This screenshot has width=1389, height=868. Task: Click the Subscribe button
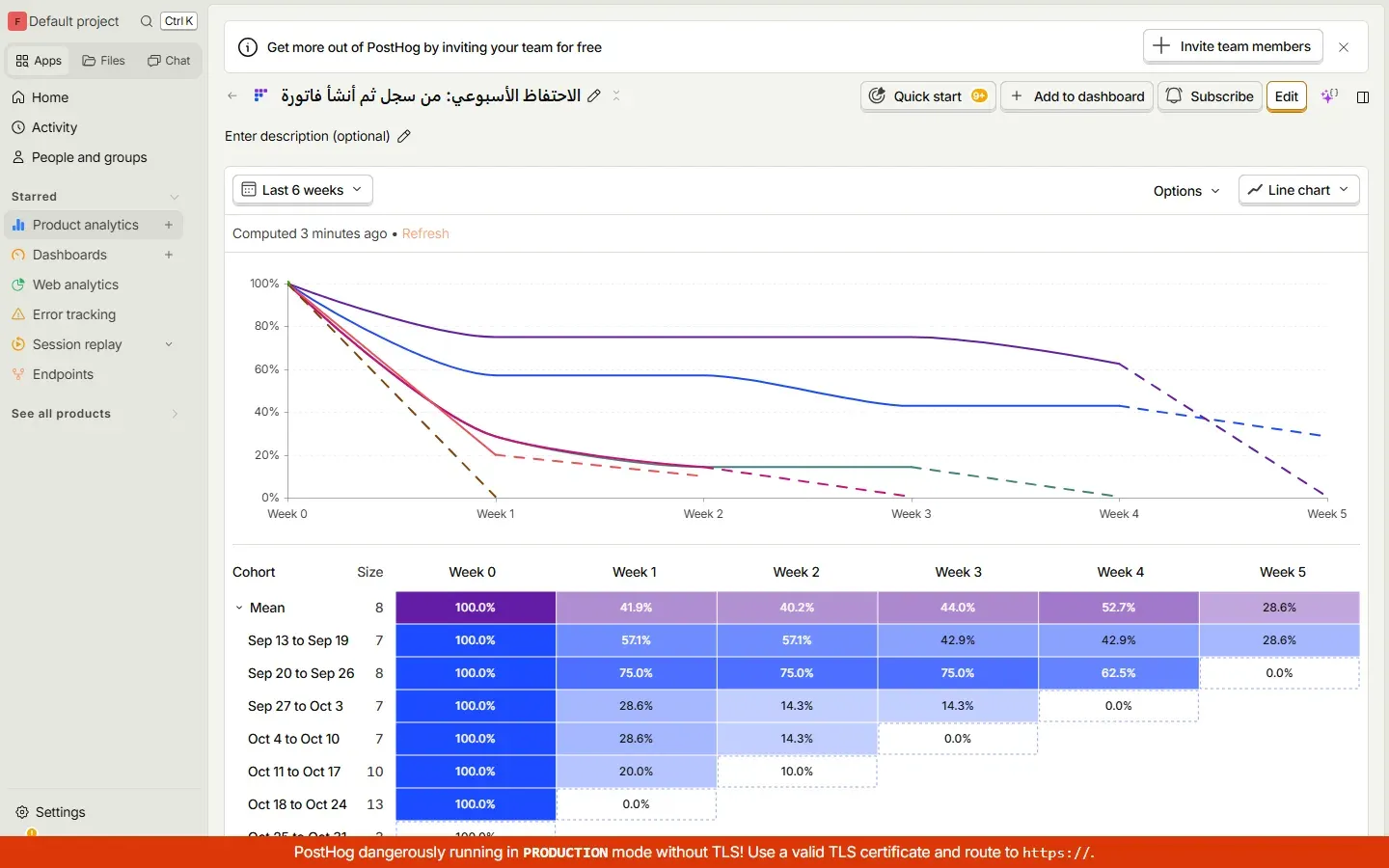(1210, 96)
